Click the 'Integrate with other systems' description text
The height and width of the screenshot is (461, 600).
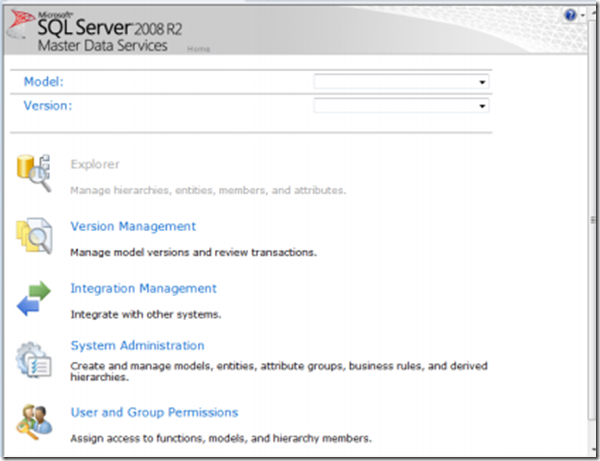[x=145, y=314]
